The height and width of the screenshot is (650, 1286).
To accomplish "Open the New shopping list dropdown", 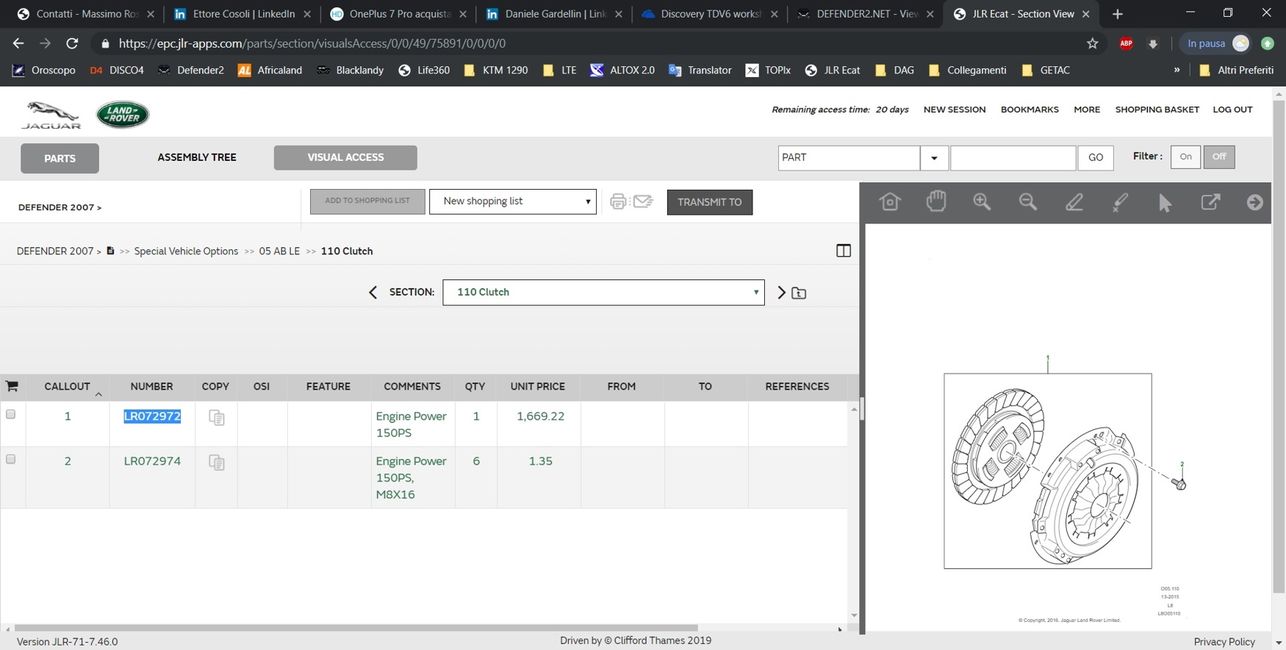I will pos(513,201).
